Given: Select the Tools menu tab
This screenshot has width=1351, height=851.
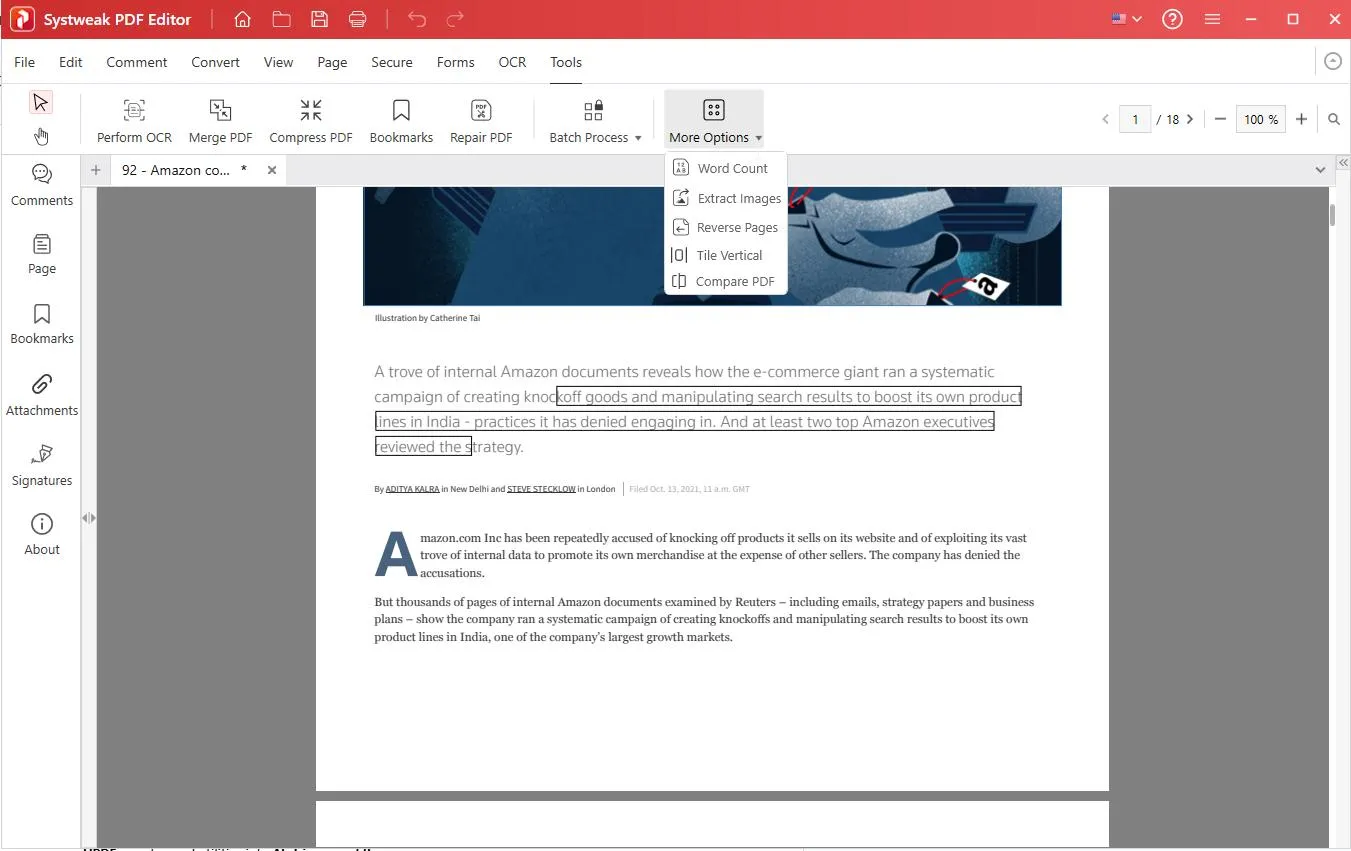Looking at the screenshot, I should (566, 62).
